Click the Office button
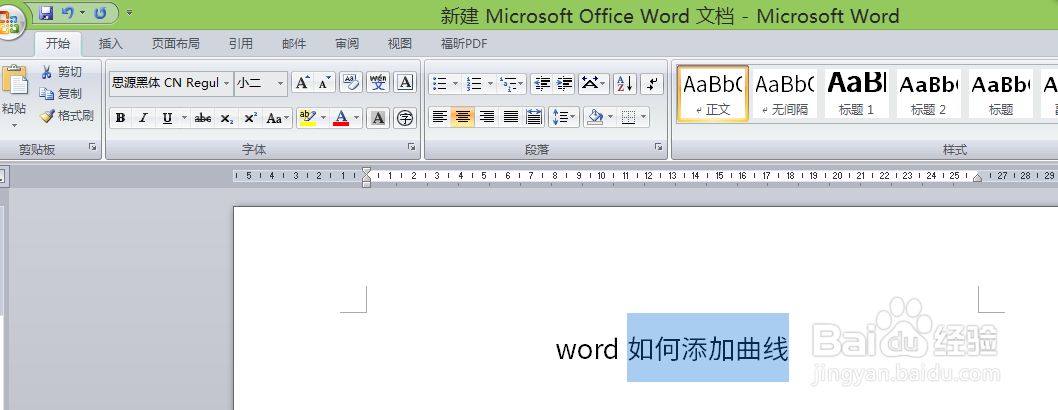This screenshot has width=1058, height=410. coord(10,22)
